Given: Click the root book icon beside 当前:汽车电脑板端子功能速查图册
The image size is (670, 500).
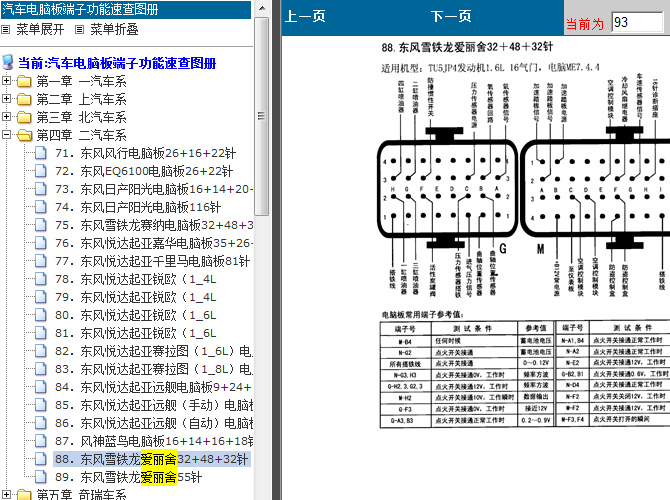Looking at the screenshot, I should click(7, 62).
